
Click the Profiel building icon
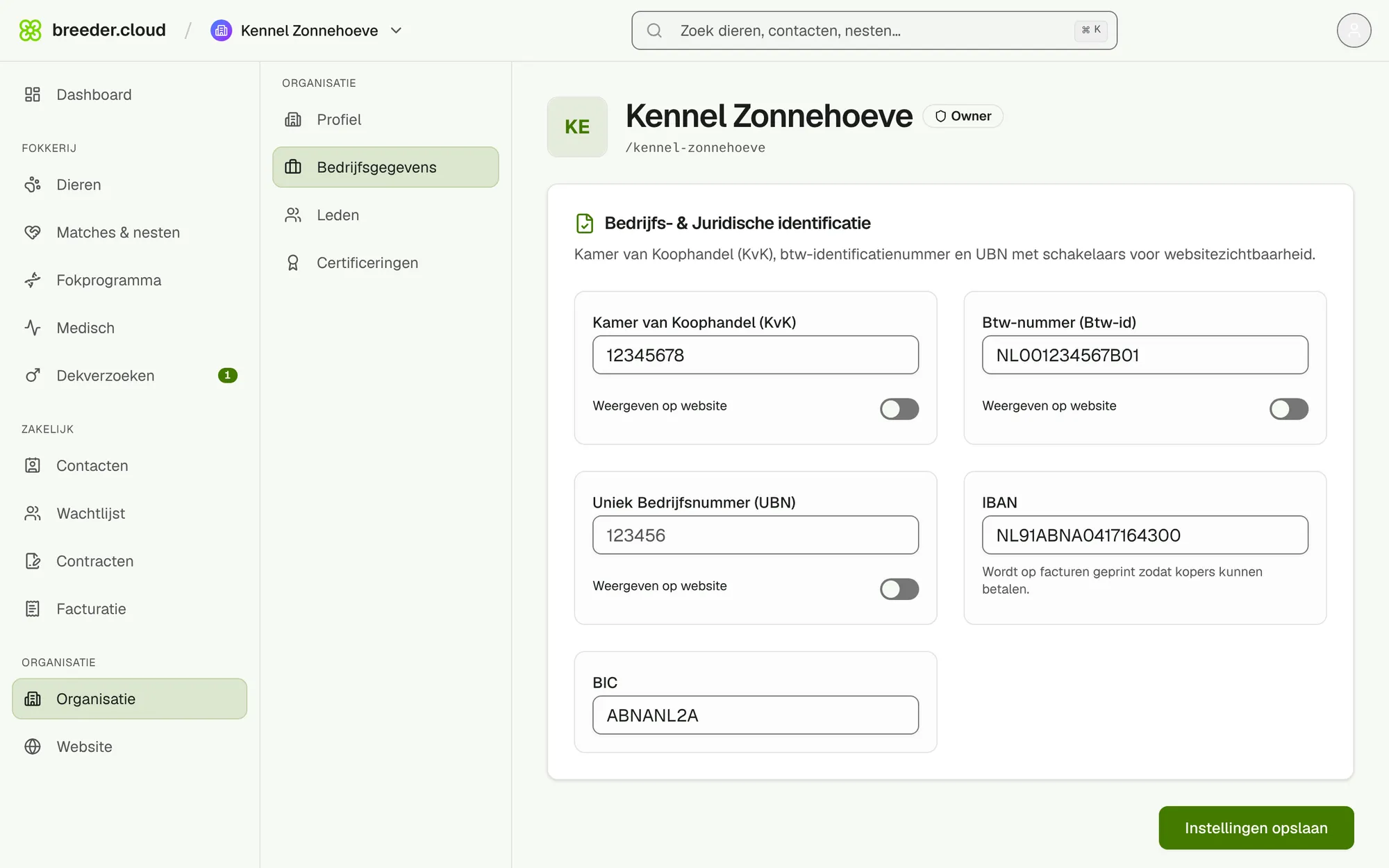pyautogui.click(x=293, y=119)
